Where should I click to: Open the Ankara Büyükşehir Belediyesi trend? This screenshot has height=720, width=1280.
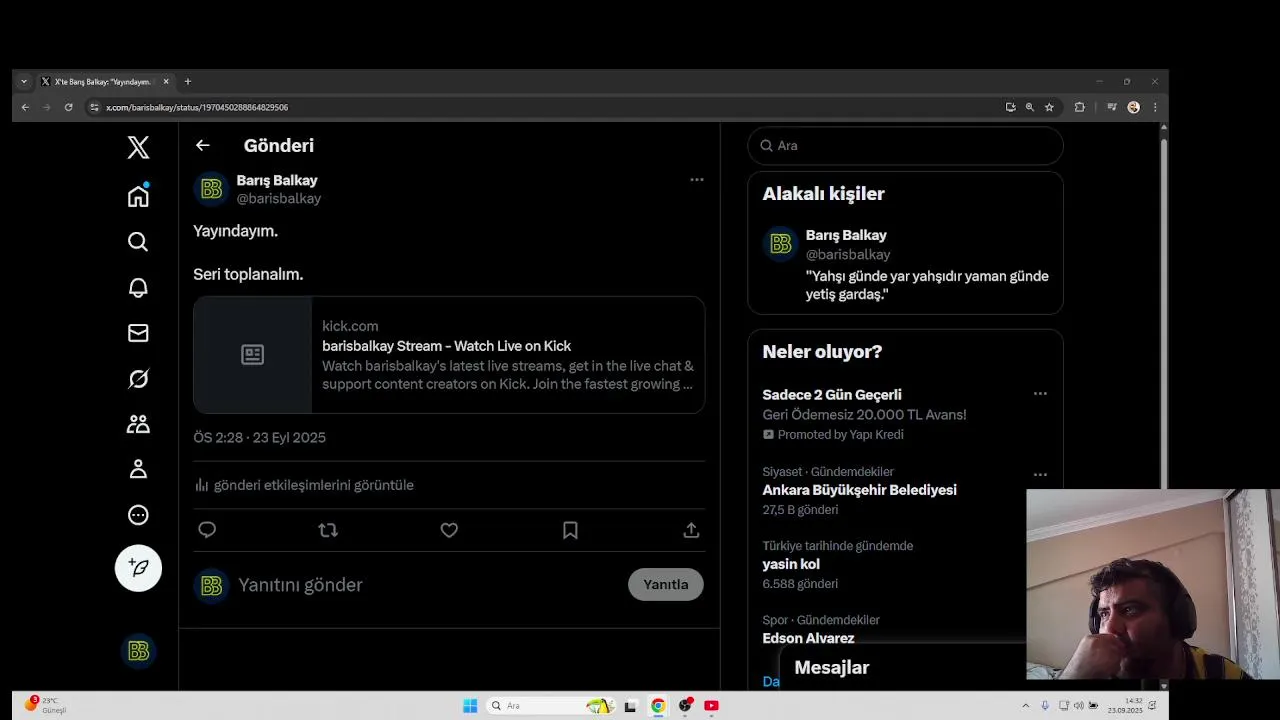859,490
